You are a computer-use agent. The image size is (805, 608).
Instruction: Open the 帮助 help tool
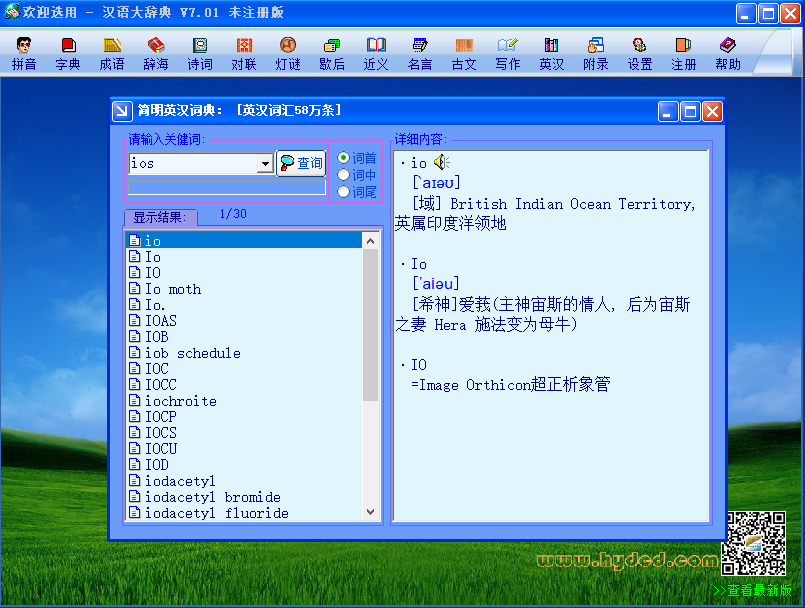click(x=728, y=53)
